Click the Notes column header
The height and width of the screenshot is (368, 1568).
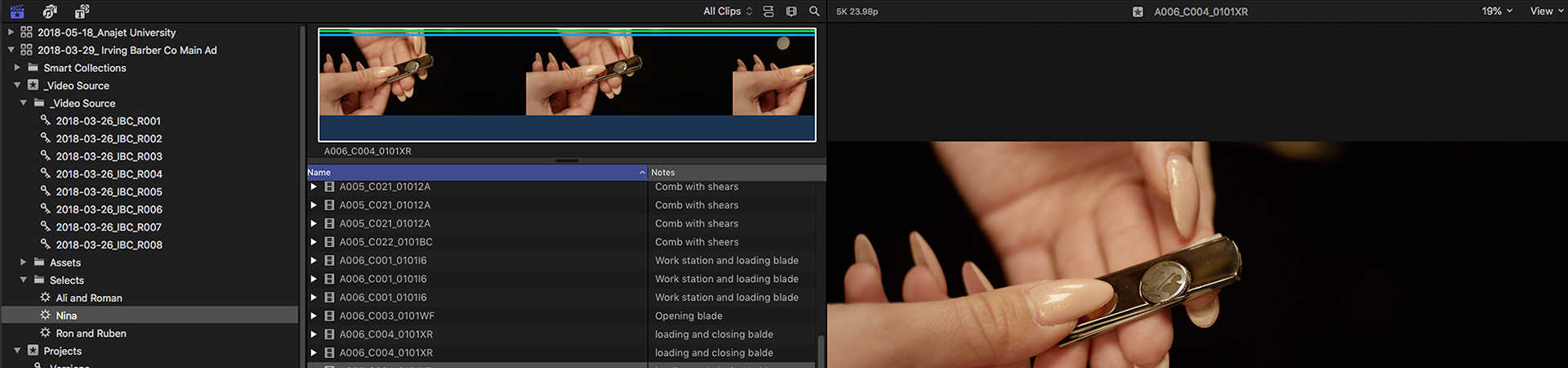click(735, 173)
